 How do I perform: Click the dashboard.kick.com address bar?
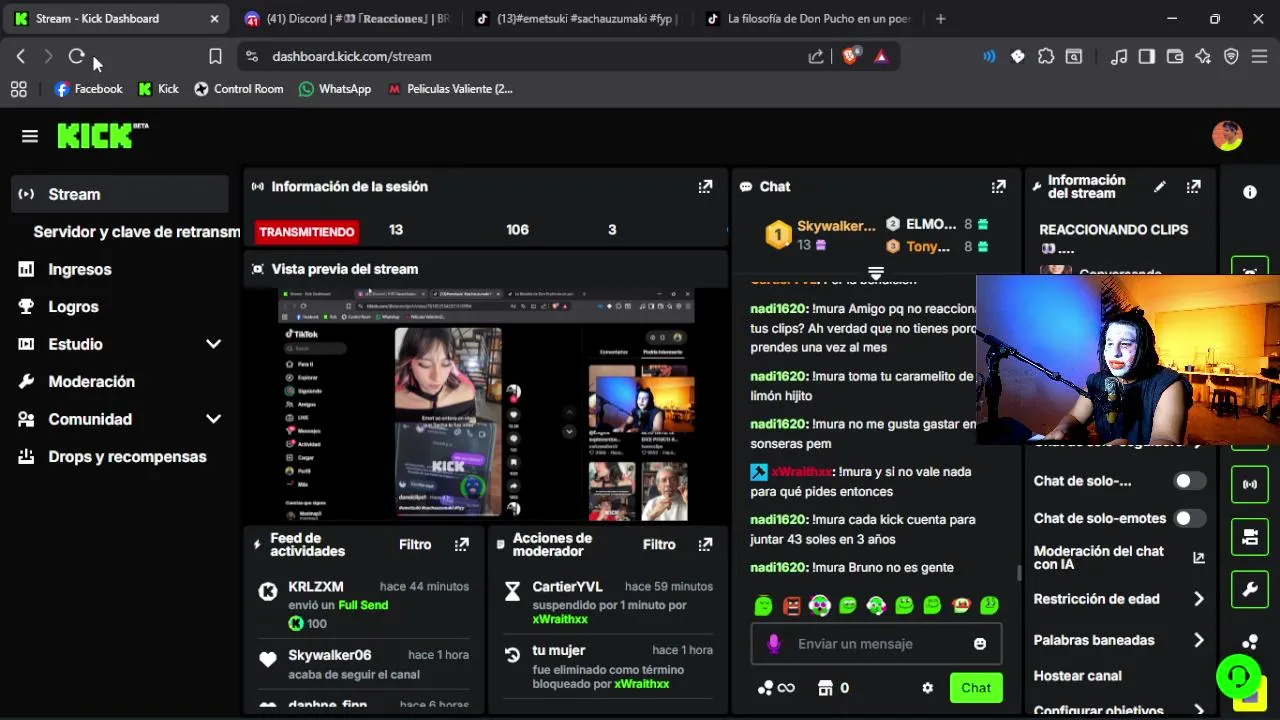[520, 57]
